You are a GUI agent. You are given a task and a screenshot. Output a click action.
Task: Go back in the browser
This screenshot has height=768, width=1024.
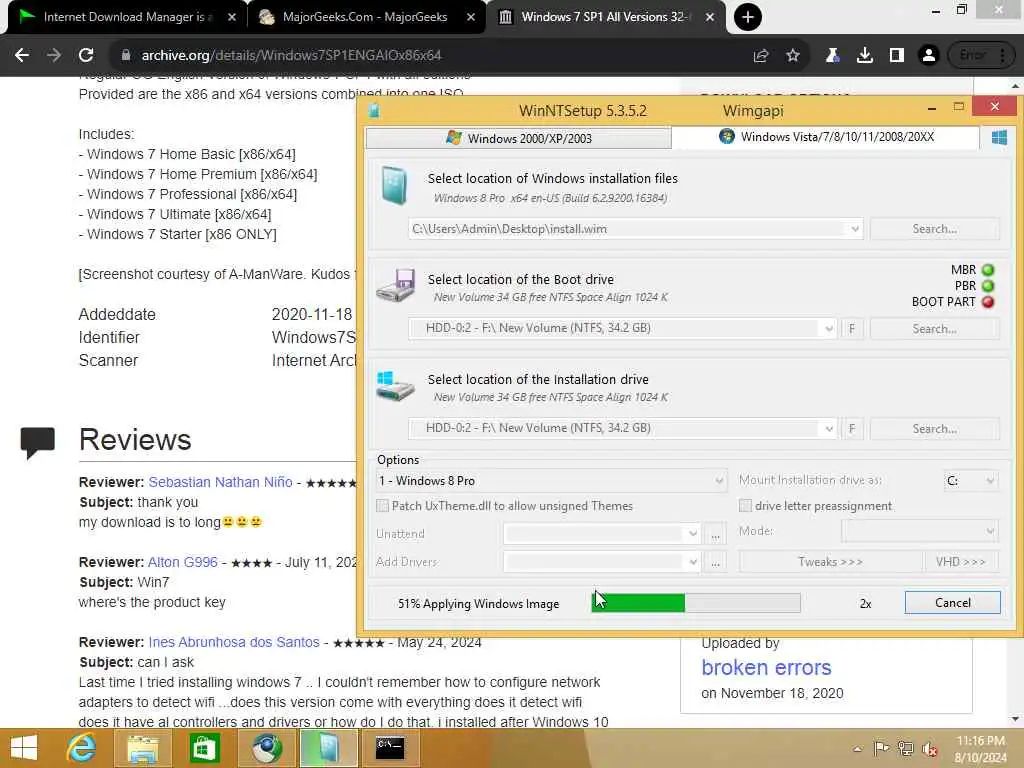(22, 56)
